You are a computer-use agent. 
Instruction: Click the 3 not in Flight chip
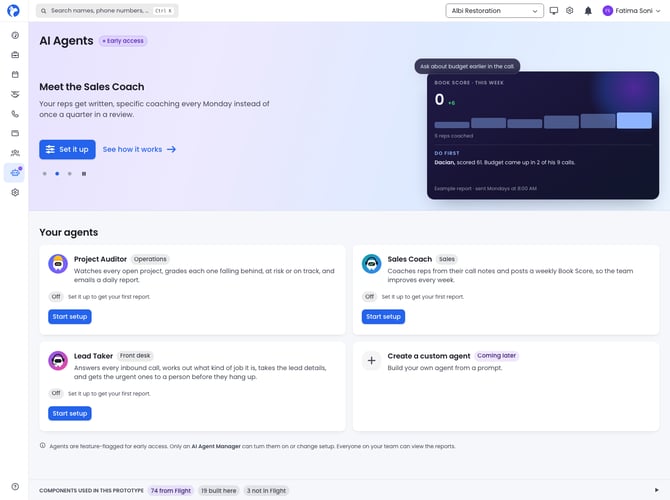click(x=266, y=491)
